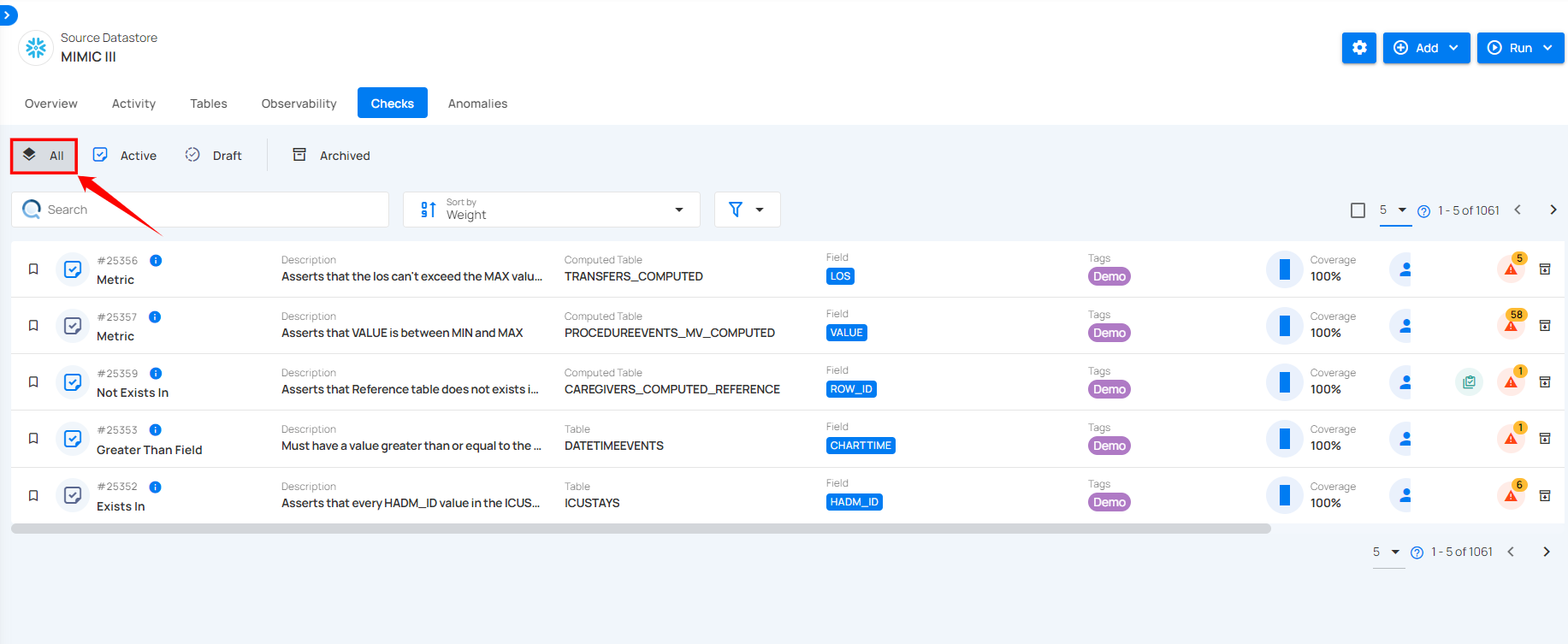Show info for check #25356
This screenshot has height=644, width=1568.
tap(156, 260)
